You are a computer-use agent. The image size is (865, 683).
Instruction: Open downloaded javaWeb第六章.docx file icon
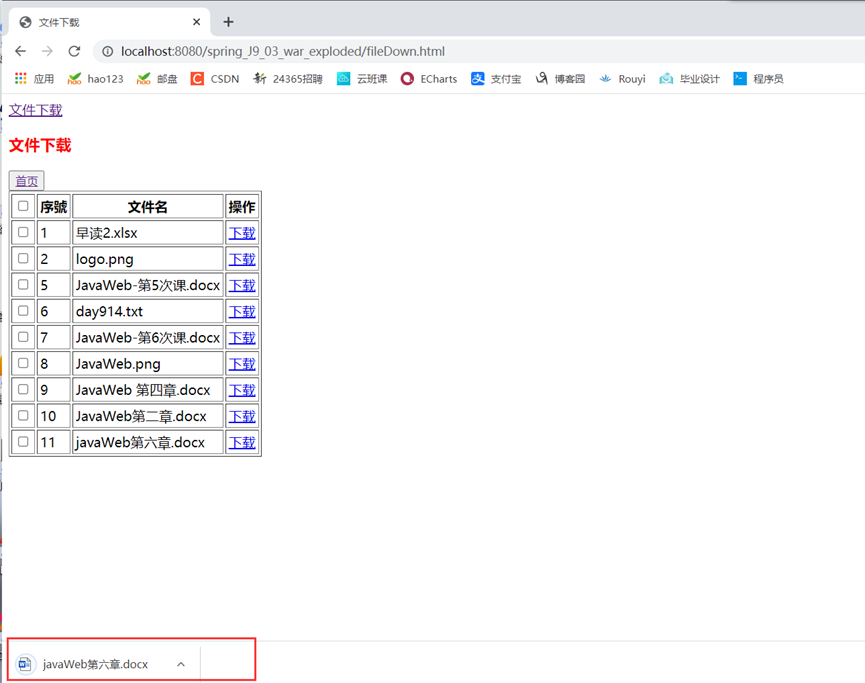[x=25, y=664]
